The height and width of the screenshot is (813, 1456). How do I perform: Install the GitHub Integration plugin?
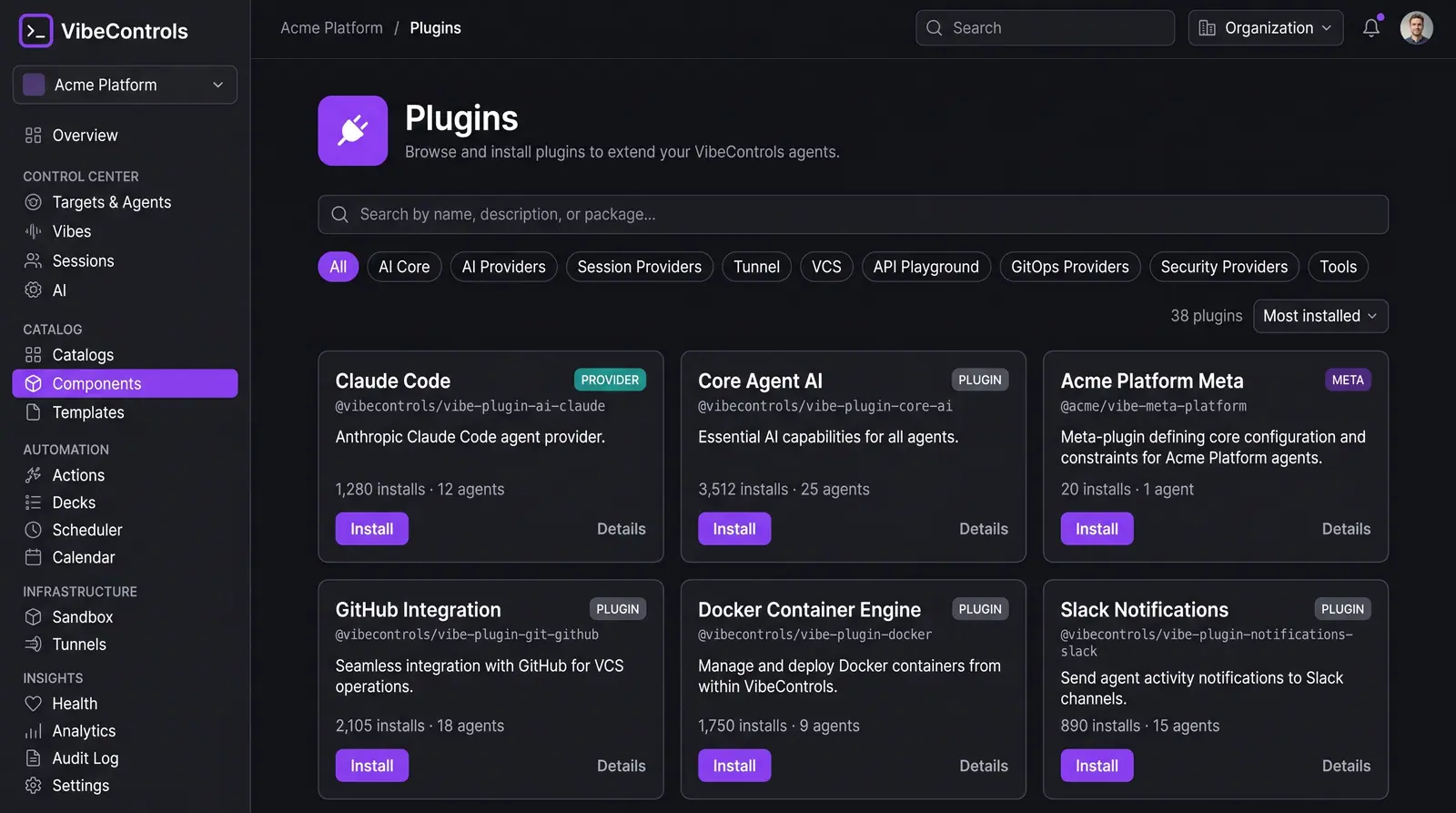pos(372,766)
